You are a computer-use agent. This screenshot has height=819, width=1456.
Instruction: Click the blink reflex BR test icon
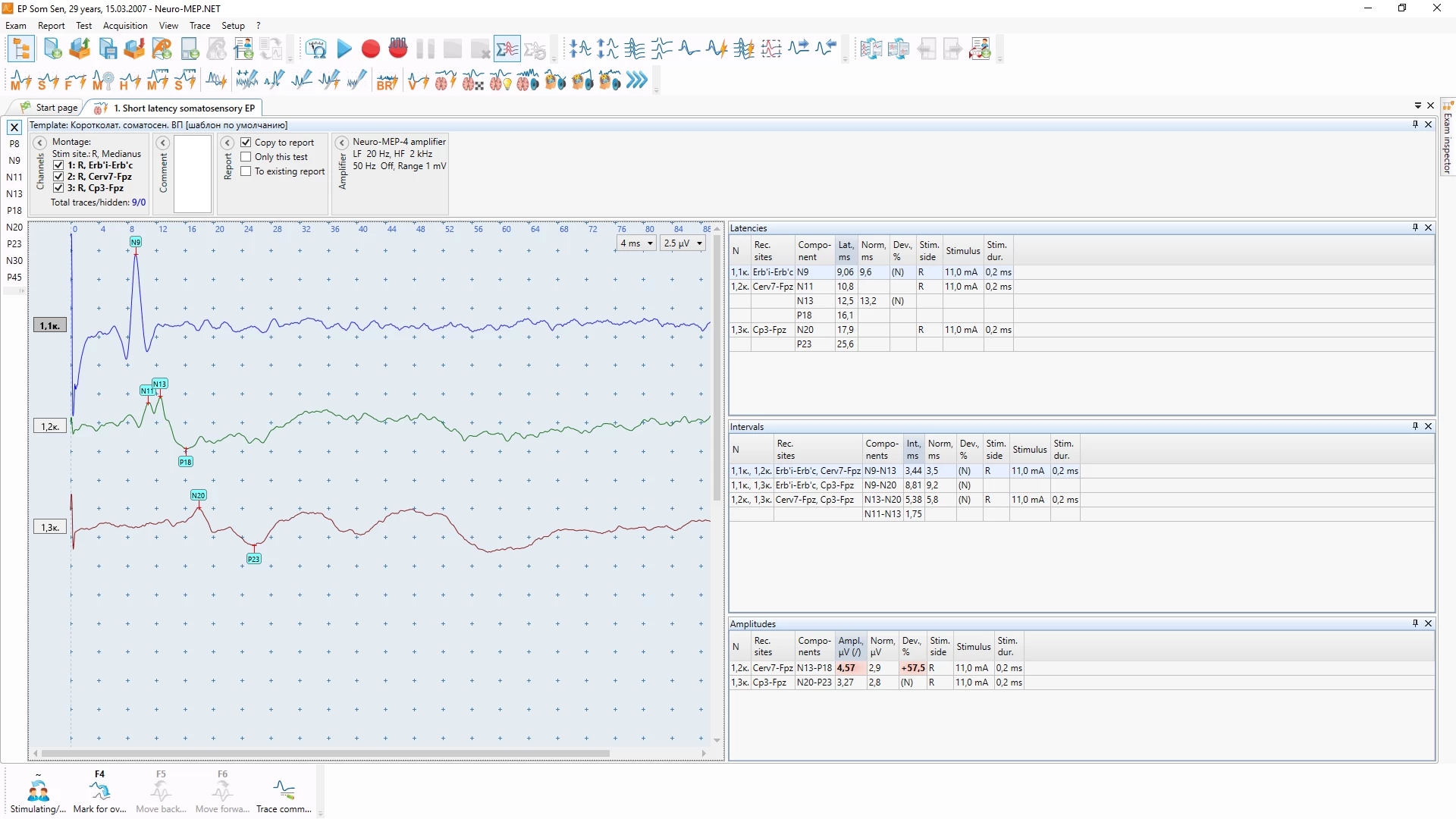[387, 80]
